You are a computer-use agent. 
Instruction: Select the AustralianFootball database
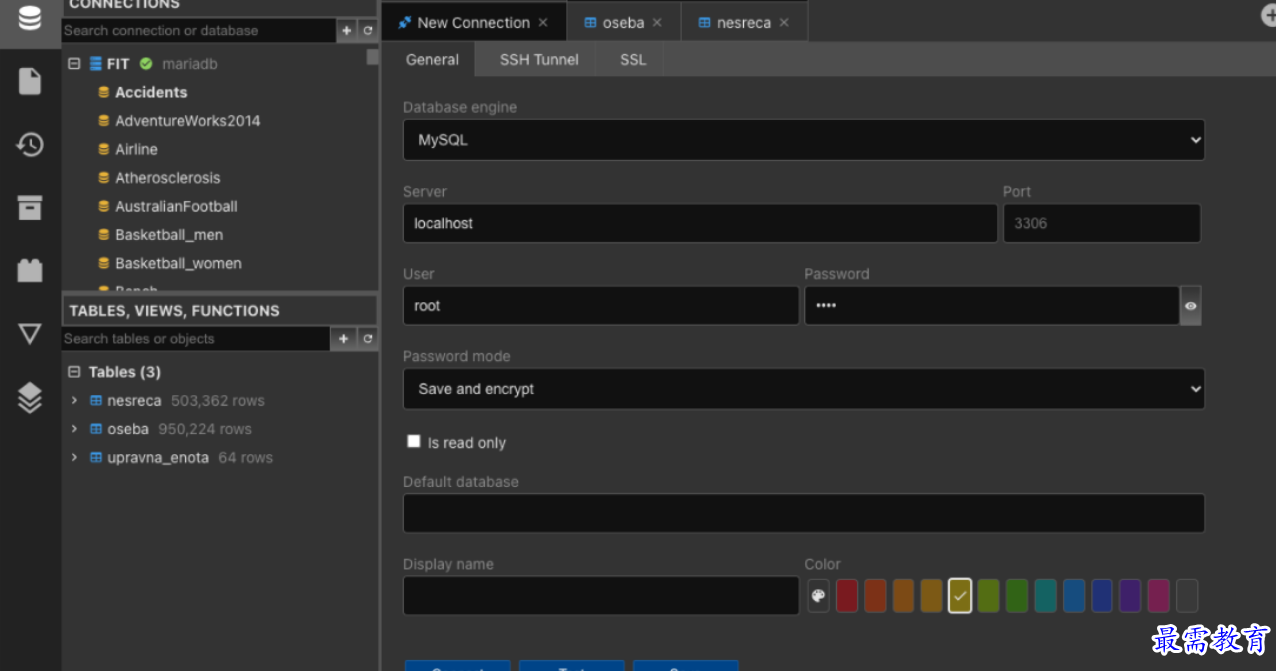pyautogui.click(x=176, y=206)
